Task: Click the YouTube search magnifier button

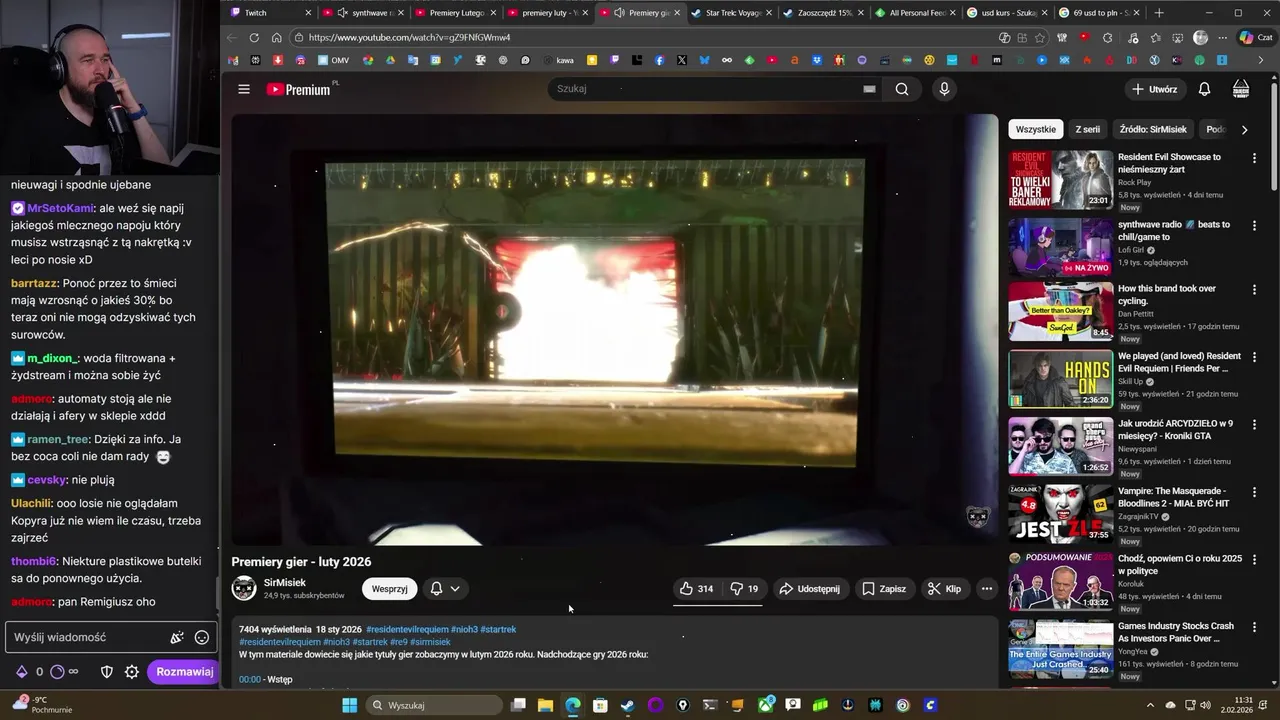Action: [902, 89]
